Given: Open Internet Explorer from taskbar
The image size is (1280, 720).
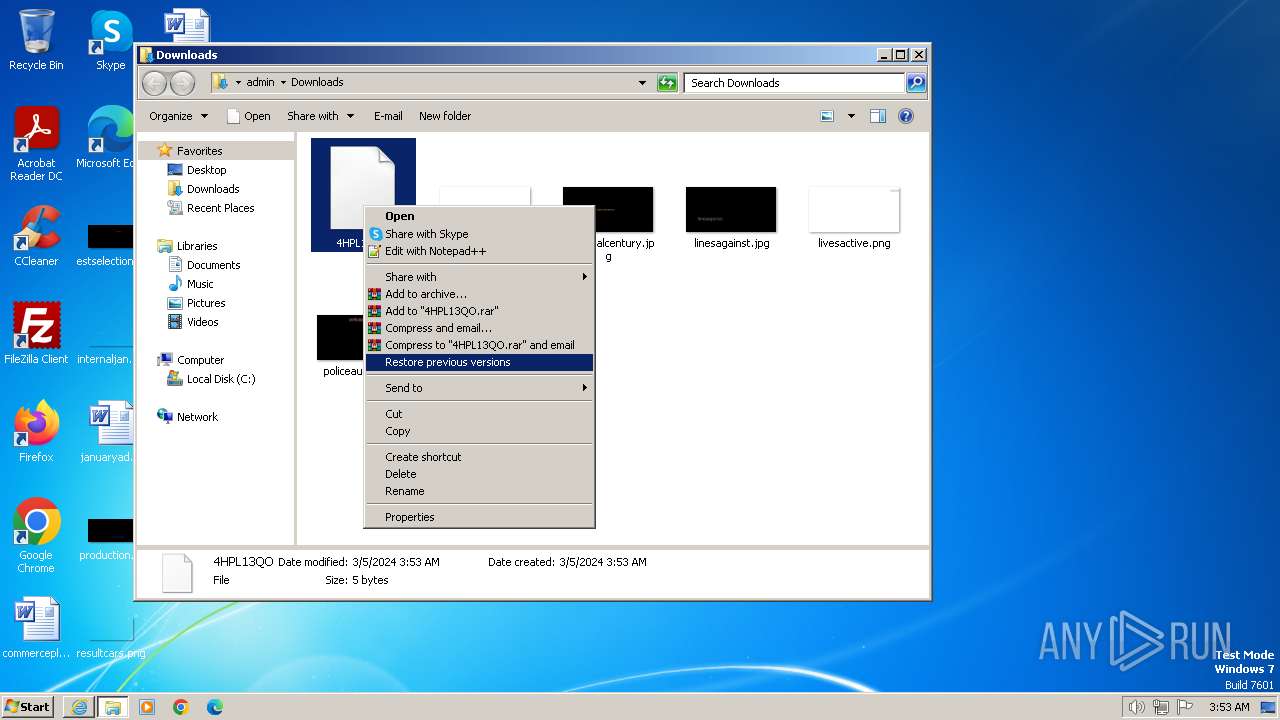Looking at the screenshot, I should 79,707.
